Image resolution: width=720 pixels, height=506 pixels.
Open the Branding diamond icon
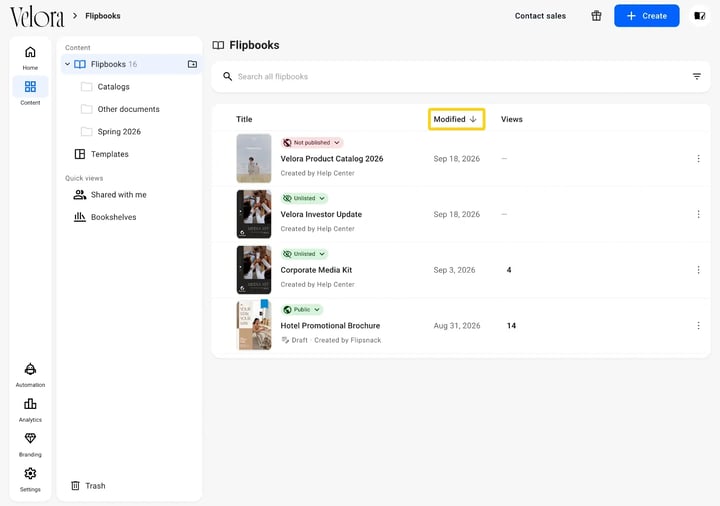pyautogui.click(x=30, y=438)
